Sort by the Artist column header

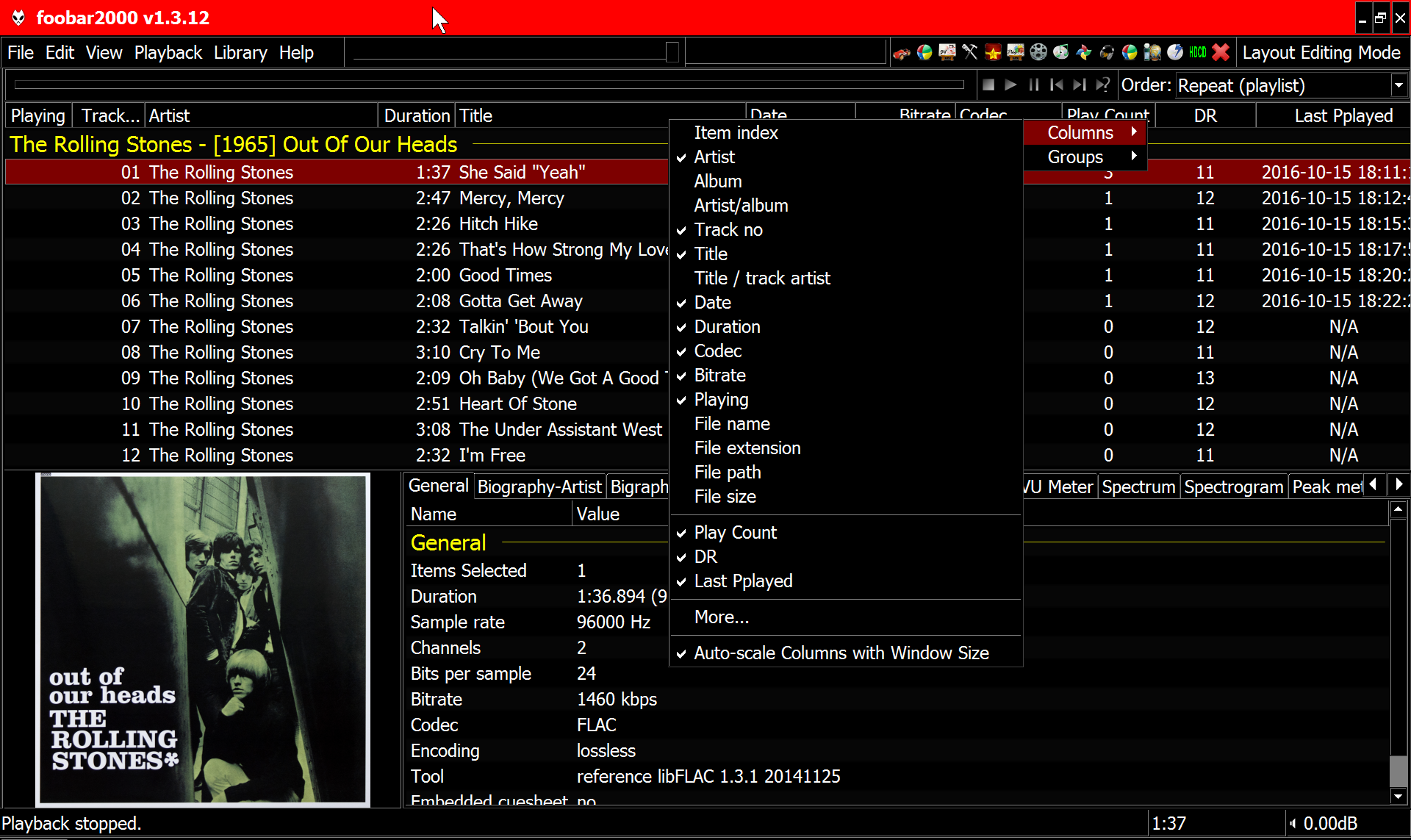tap(261, 115)
